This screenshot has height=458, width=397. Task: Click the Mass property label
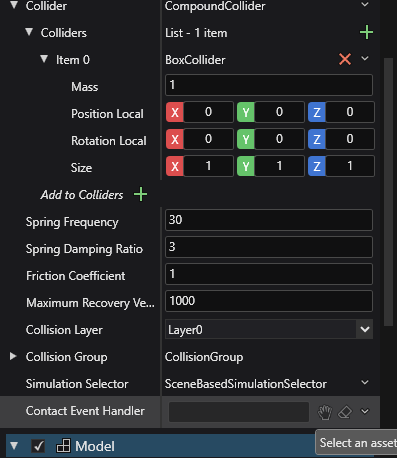(85, 87)
